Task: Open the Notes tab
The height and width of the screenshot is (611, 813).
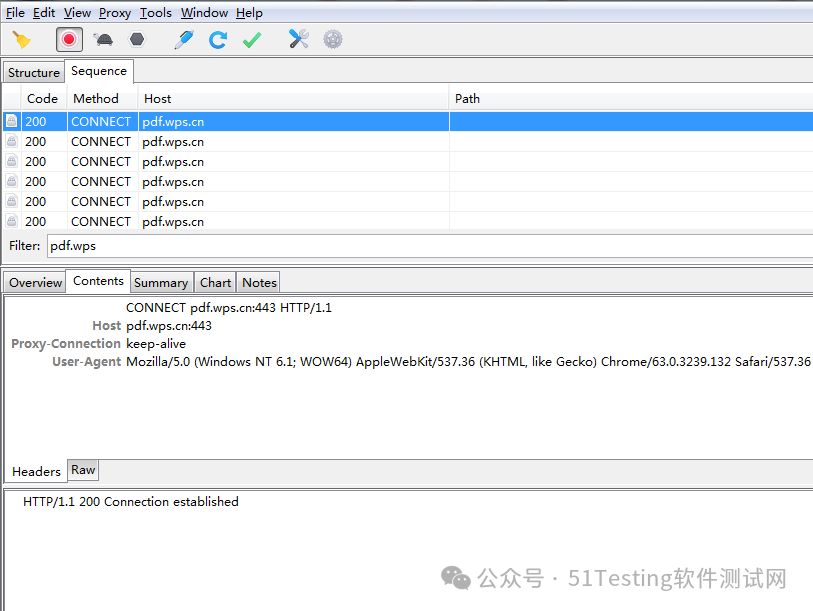Action: point(259,283)
